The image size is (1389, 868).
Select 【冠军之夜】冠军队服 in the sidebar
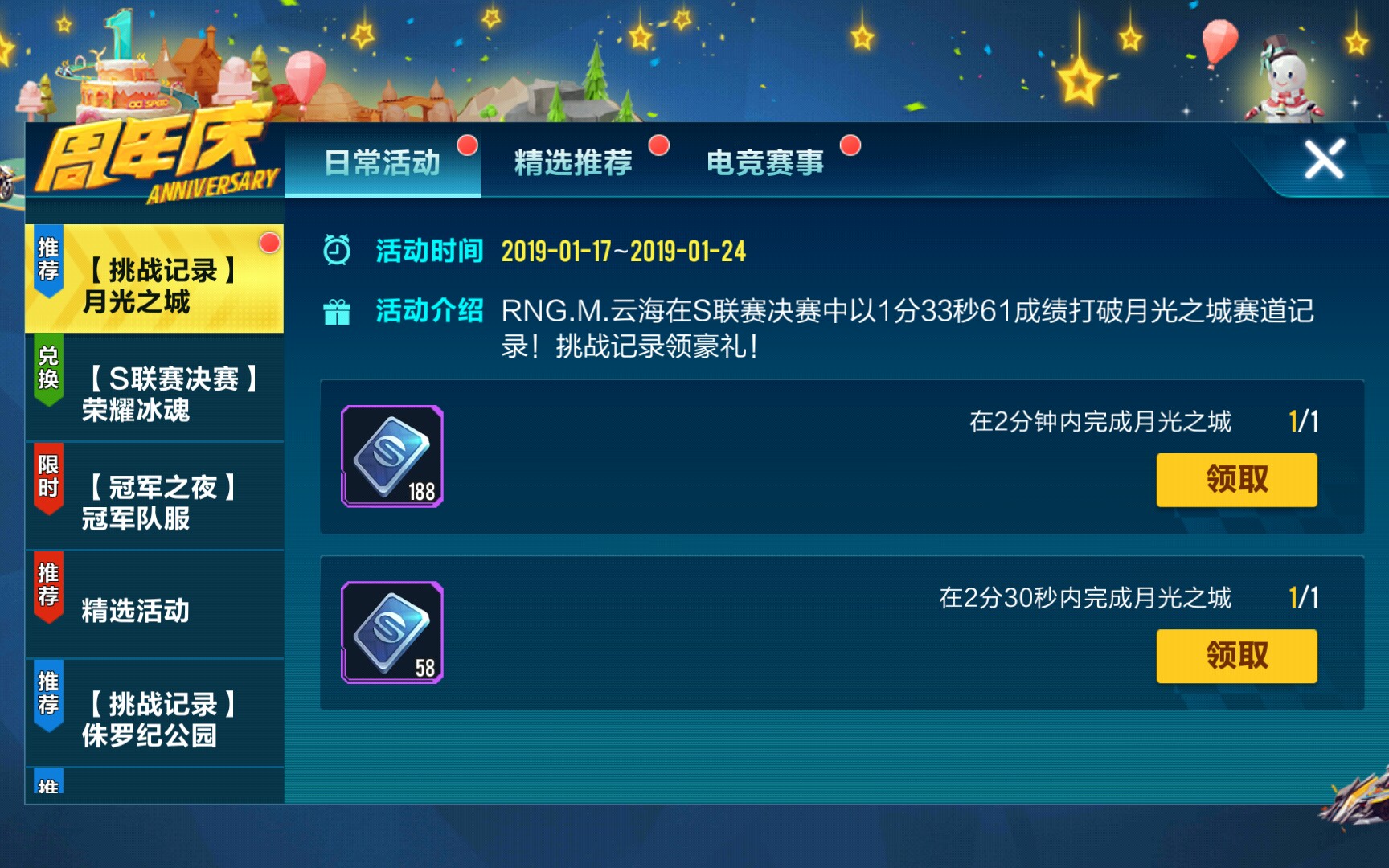point(154,496)
